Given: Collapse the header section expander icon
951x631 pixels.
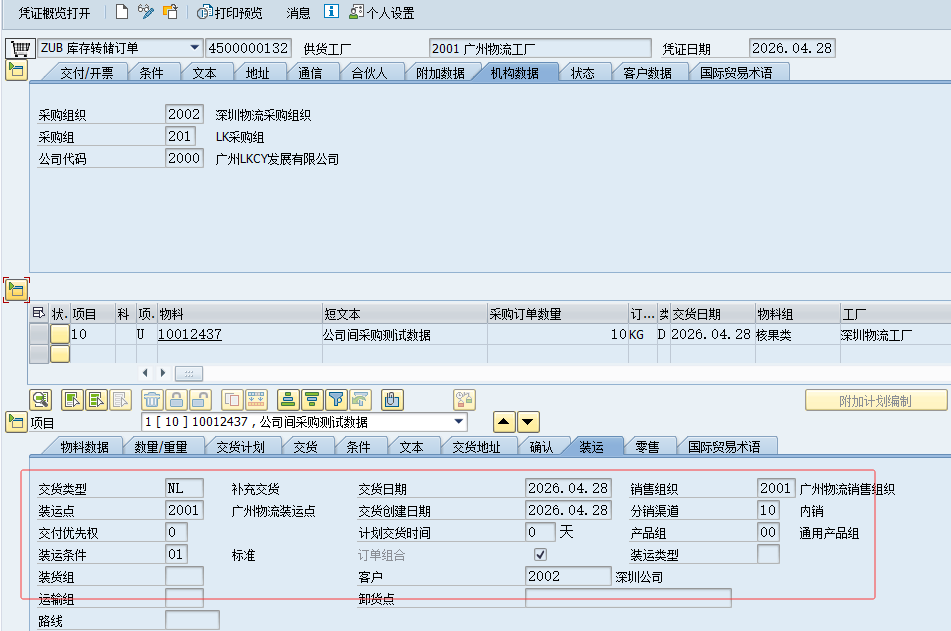Looking at the screenshot, I should pyautogui.click(x=16, y=70).
